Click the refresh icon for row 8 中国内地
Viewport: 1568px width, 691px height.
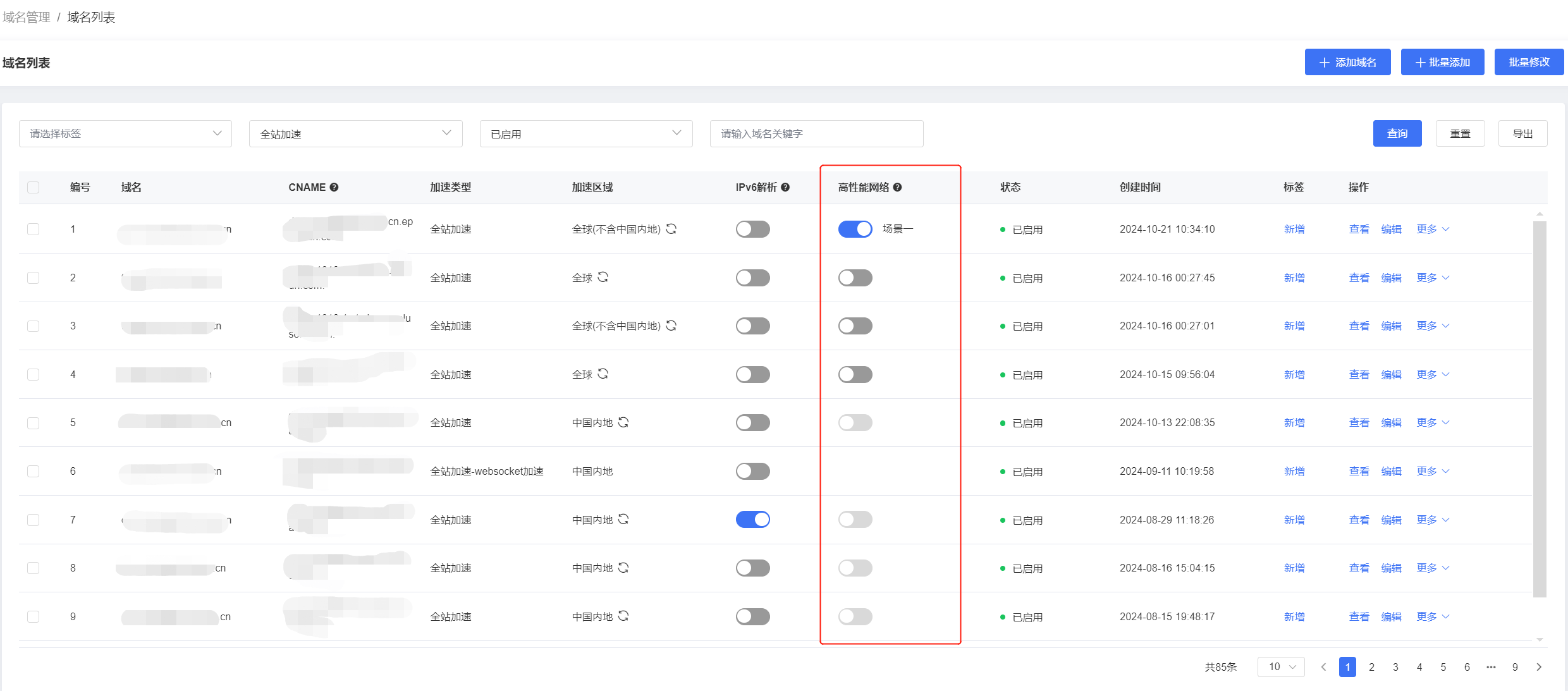623,568
